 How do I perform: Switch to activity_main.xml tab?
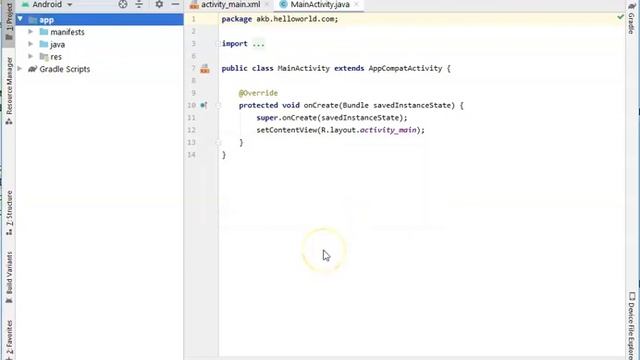(x=230, y=4)
